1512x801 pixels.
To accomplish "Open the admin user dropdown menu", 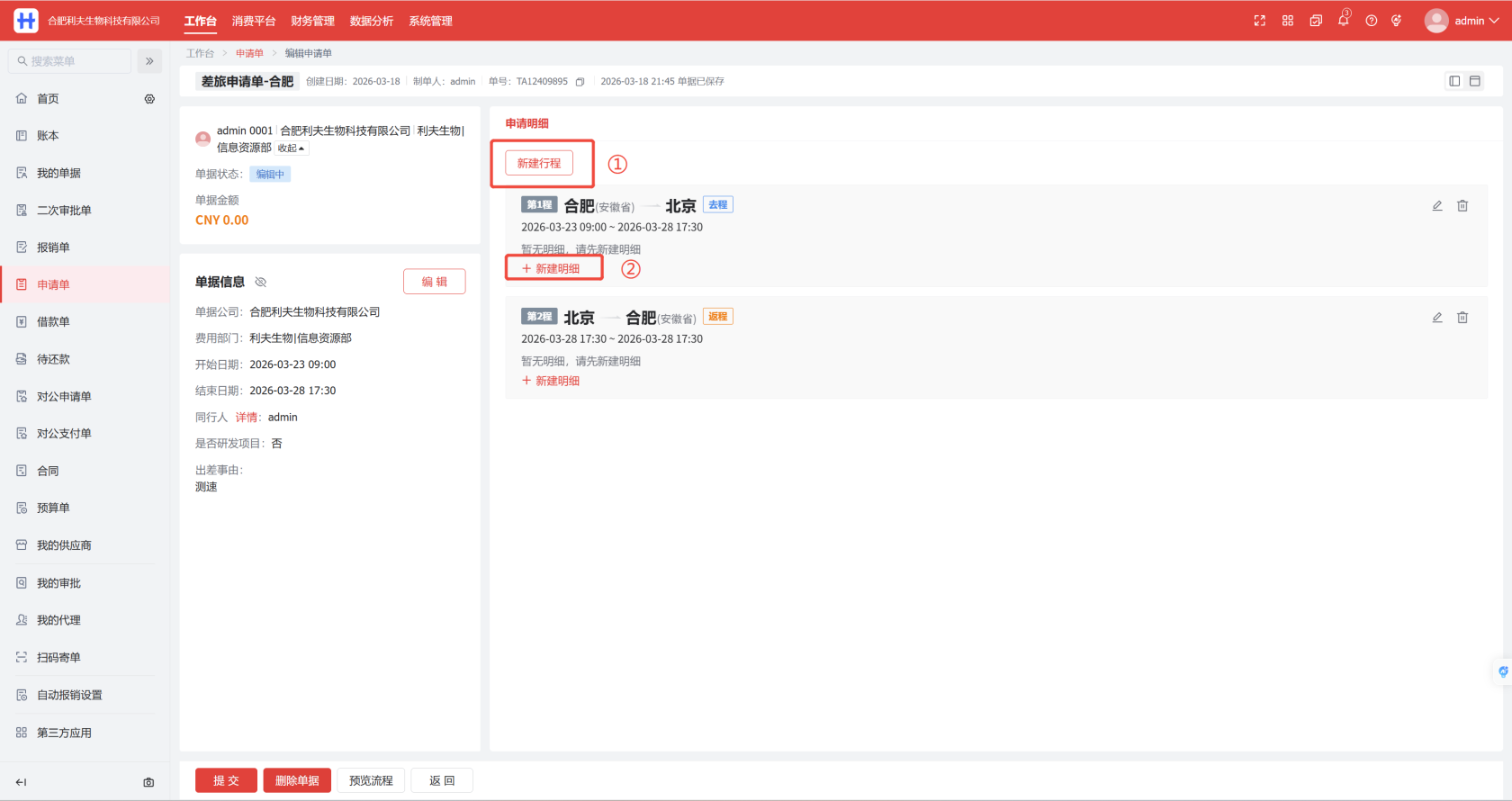I will [x=1462, y=21].
